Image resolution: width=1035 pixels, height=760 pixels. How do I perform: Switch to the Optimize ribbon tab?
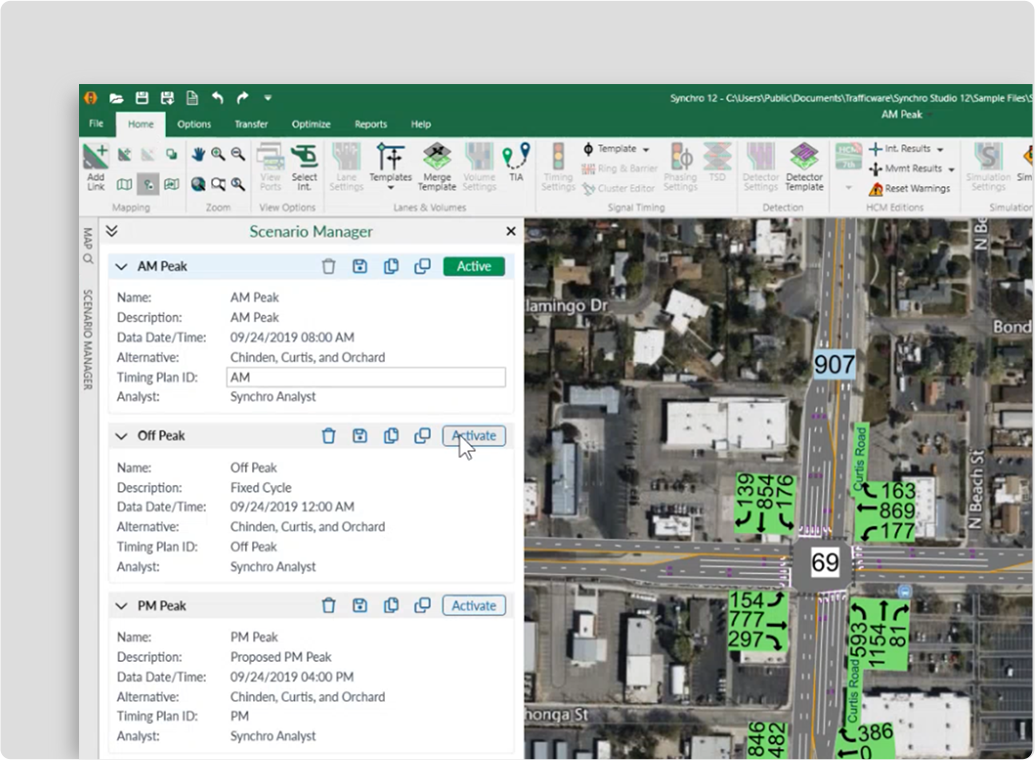[311, 124]
